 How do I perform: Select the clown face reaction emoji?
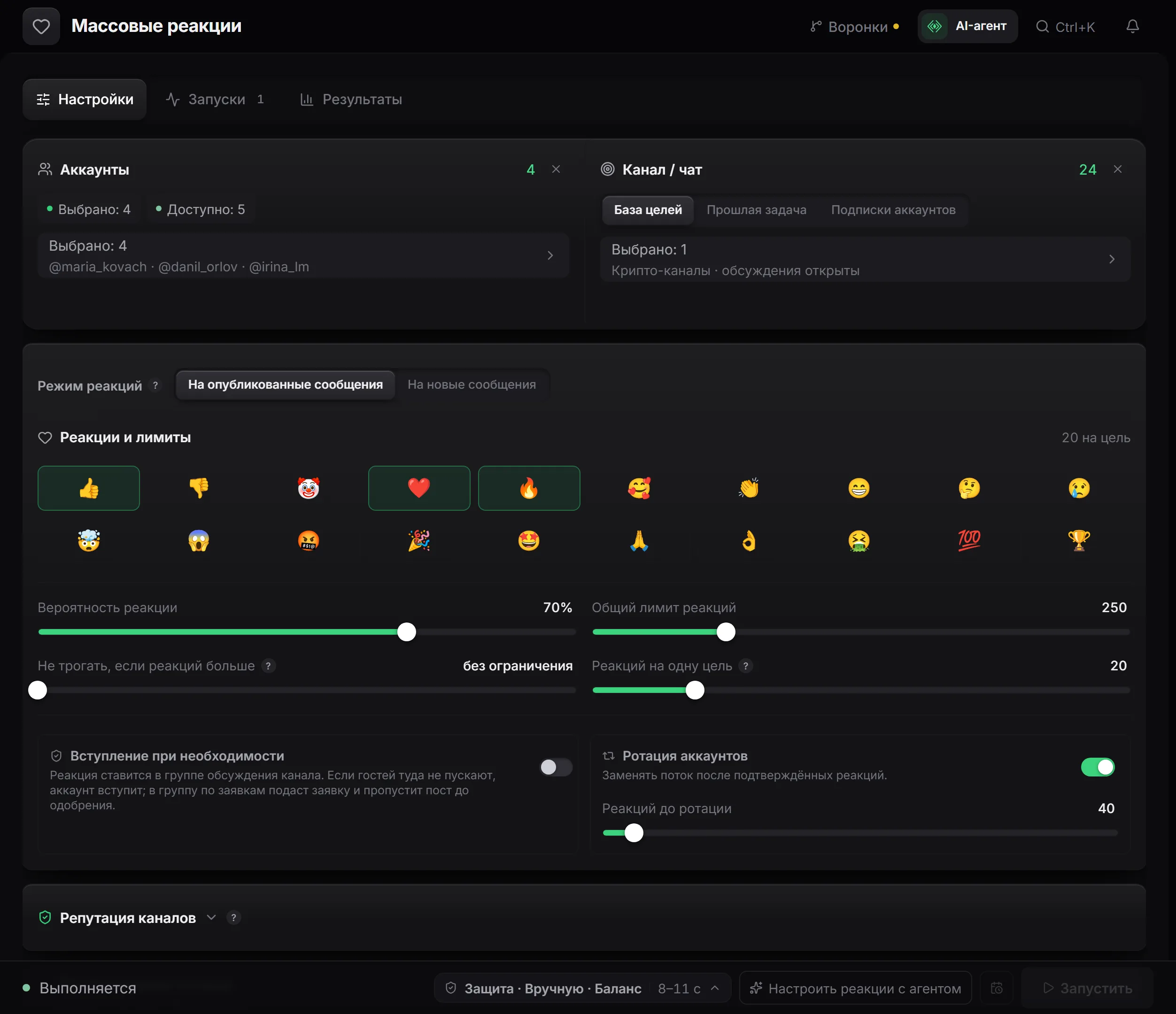(x=309, y=488)
